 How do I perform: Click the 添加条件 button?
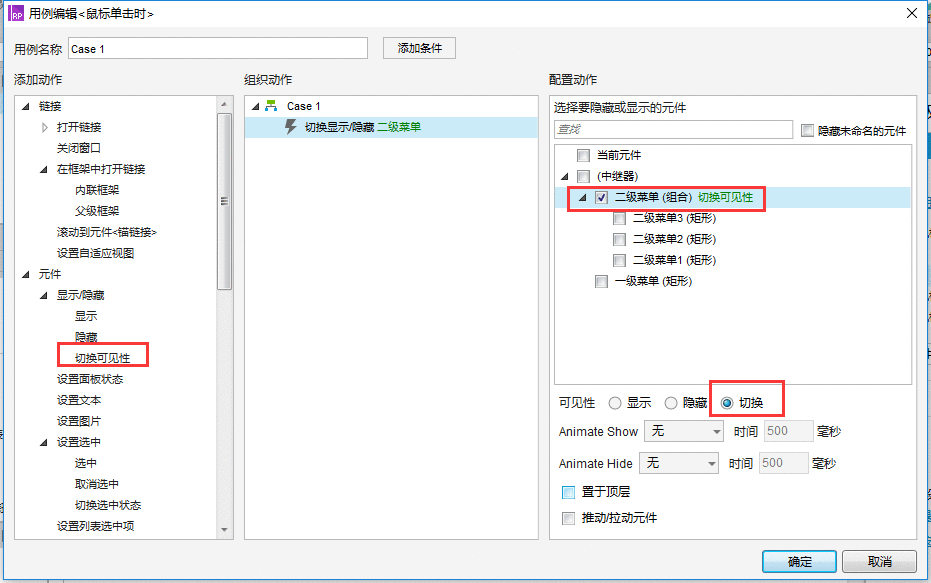(419, 48)
